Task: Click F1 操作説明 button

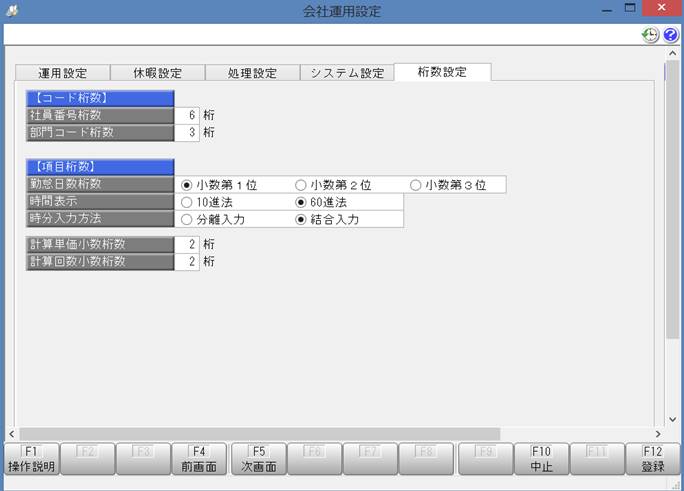Action: click(x=31, y=459)
